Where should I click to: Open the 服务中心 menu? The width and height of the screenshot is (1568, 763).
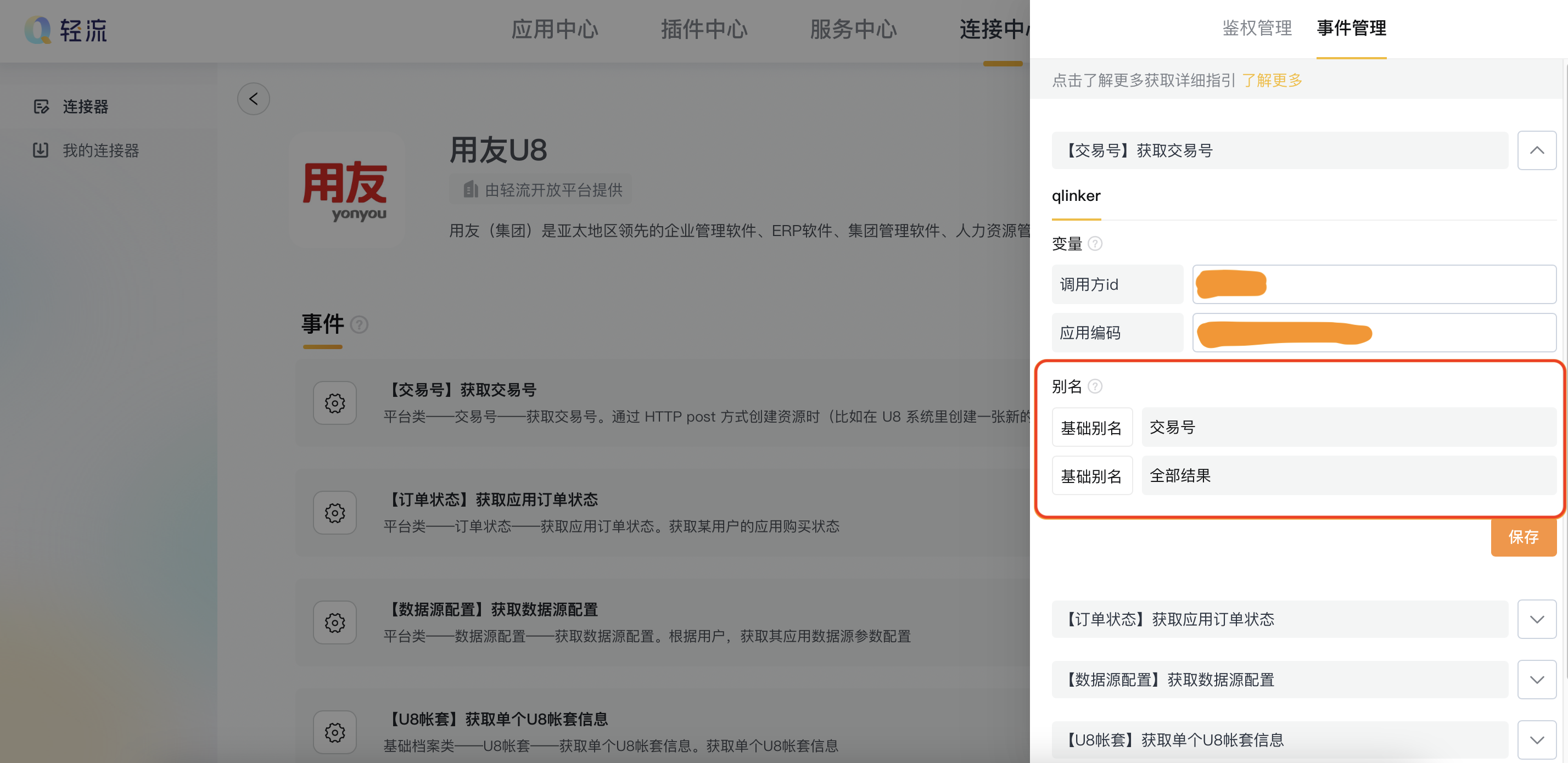[x=853, y=29]
